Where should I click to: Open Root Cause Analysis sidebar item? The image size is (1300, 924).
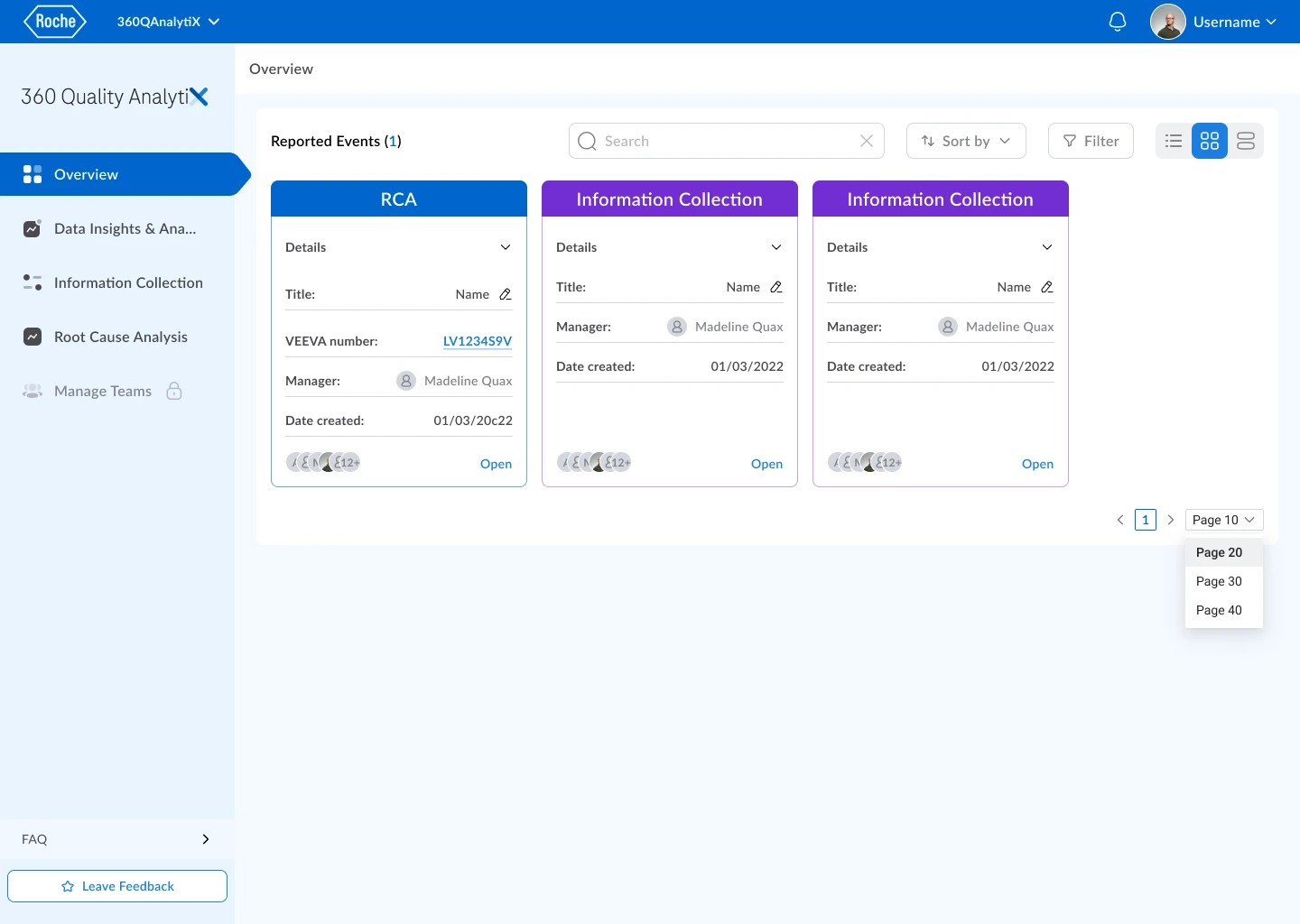click(117, 337)
